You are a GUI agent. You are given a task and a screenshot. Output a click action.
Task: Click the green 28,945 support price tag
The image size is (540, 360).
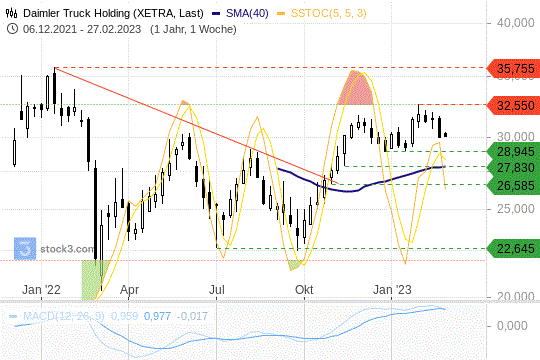coord(513,152)
